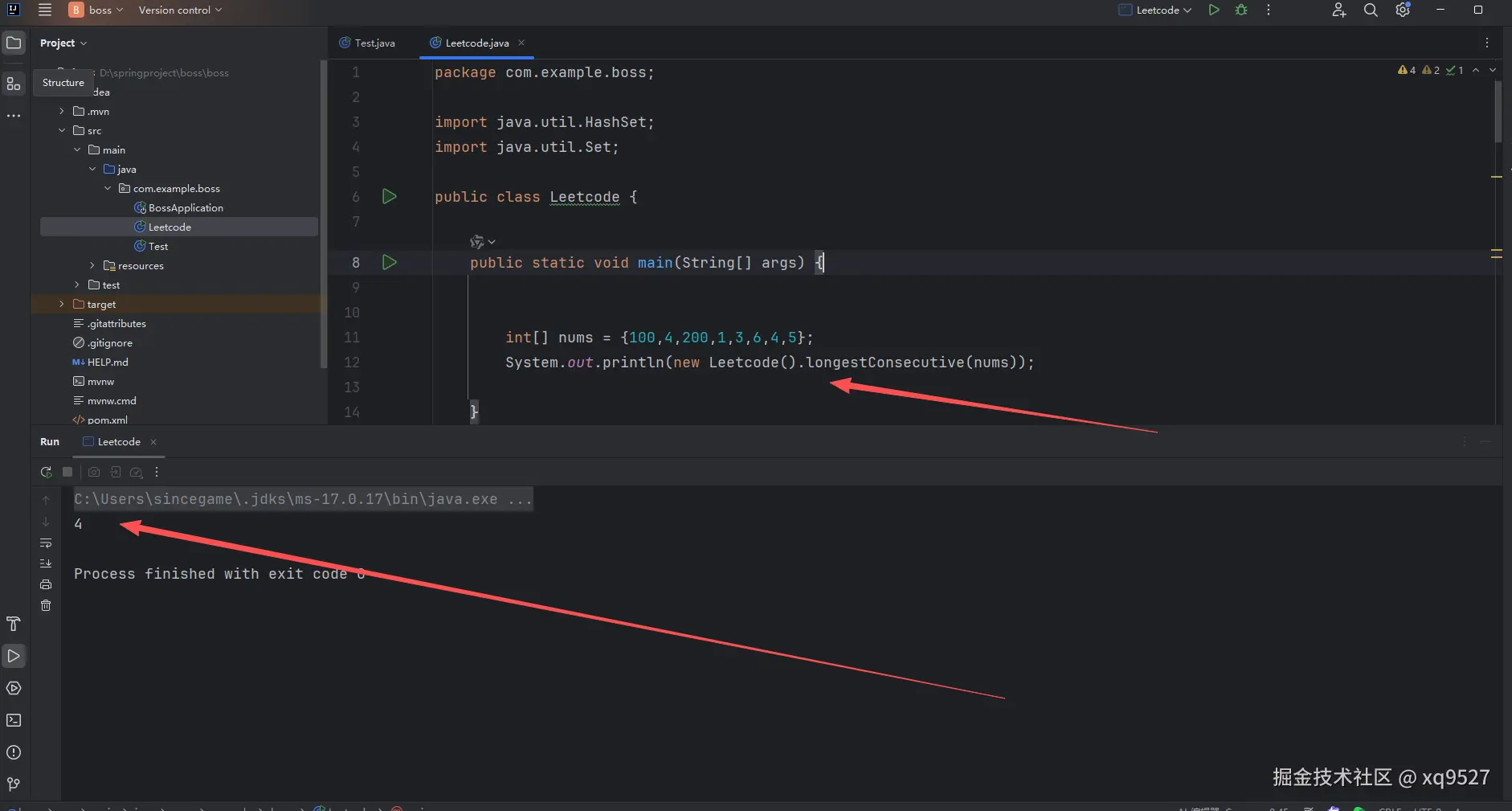
Task: Select the Leetcode.java editor tab
Action: [x=476, y=43]
